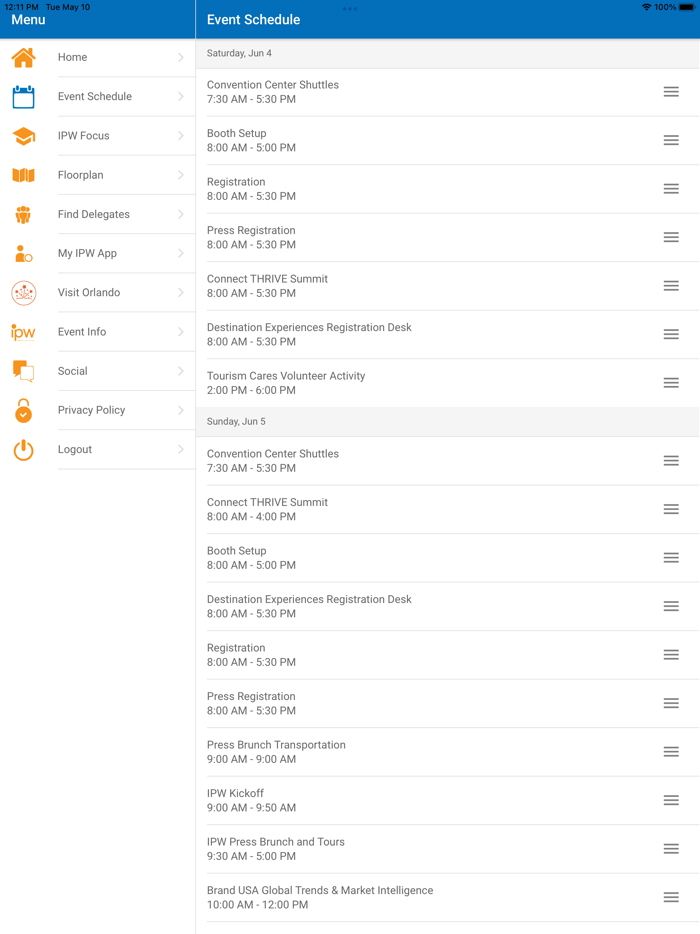Click the Privacy Policy lock icon
This screenshot has height=934, width=700.
(23, 410)
